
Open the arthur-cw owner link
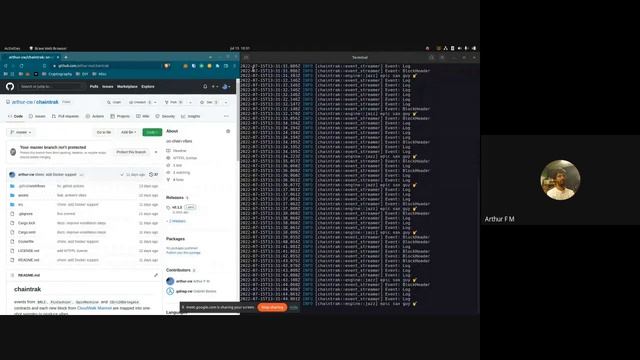tap(22, 102)
